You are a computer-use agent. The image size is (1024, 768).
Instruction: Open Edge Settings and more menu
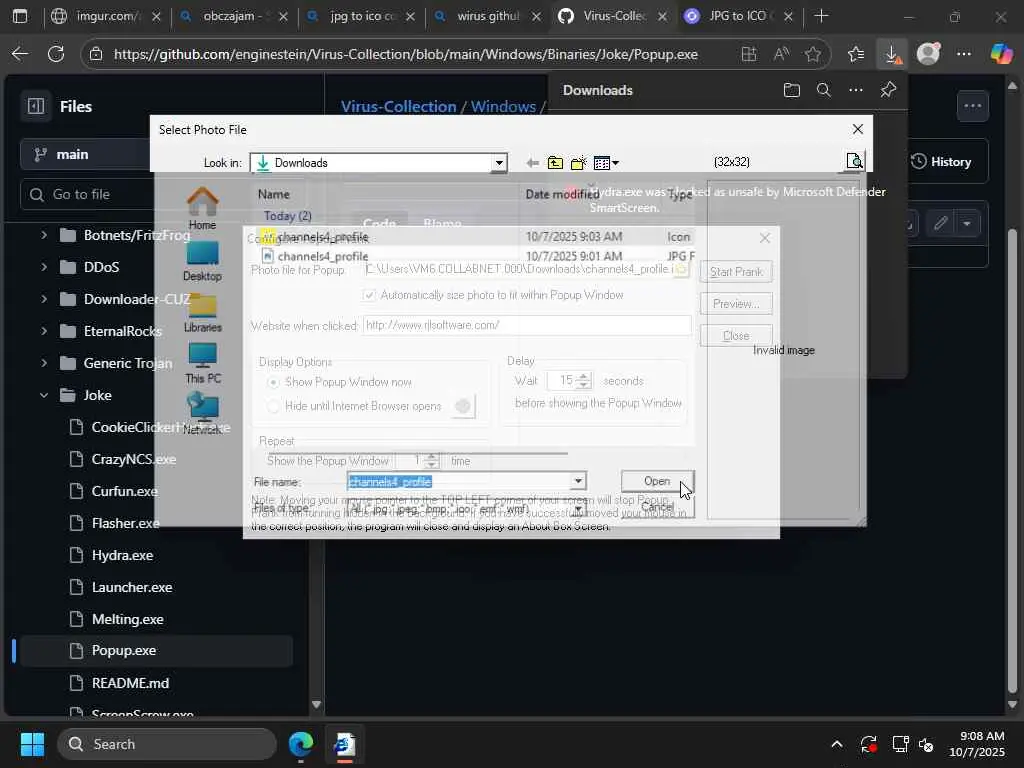coord(964,54)
